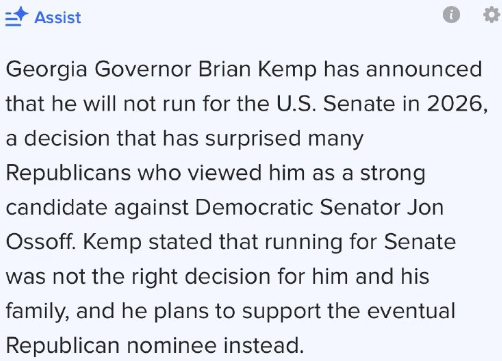Click the phrase 'Republican nominee instead.'
This screenshot has width=502, height=361.
[155, 345]
